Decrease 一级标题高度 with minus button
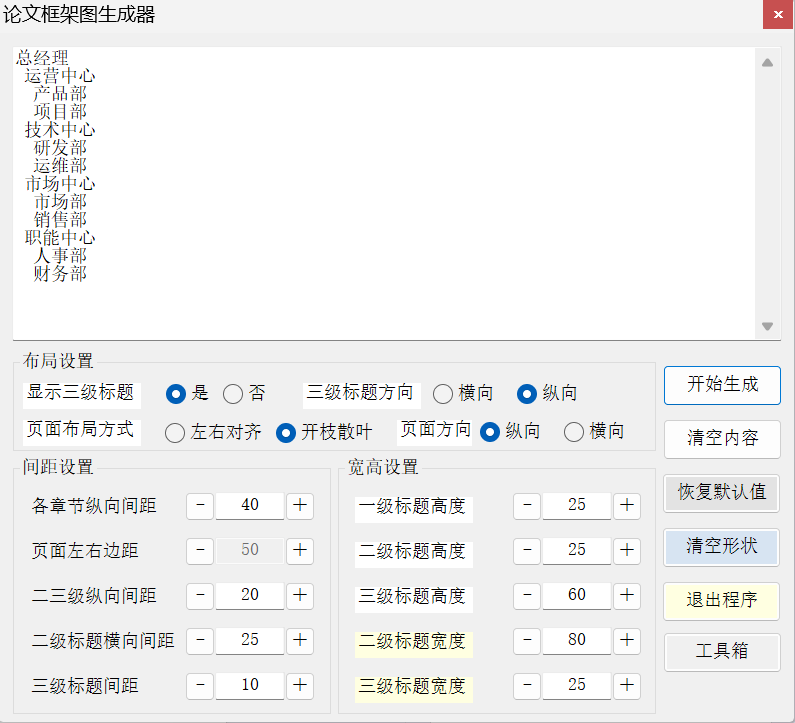The width and height of the screenshot is (795, 723). (x=527, y=505)
